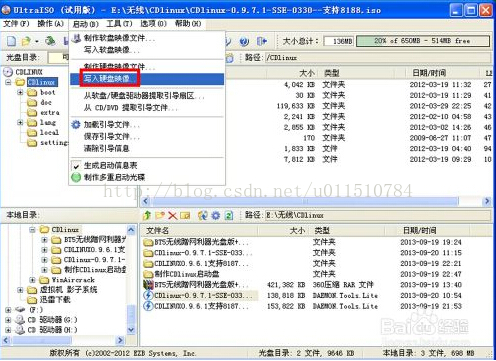Click the local list 日期/时间 column header

click(x=427, y=230)
